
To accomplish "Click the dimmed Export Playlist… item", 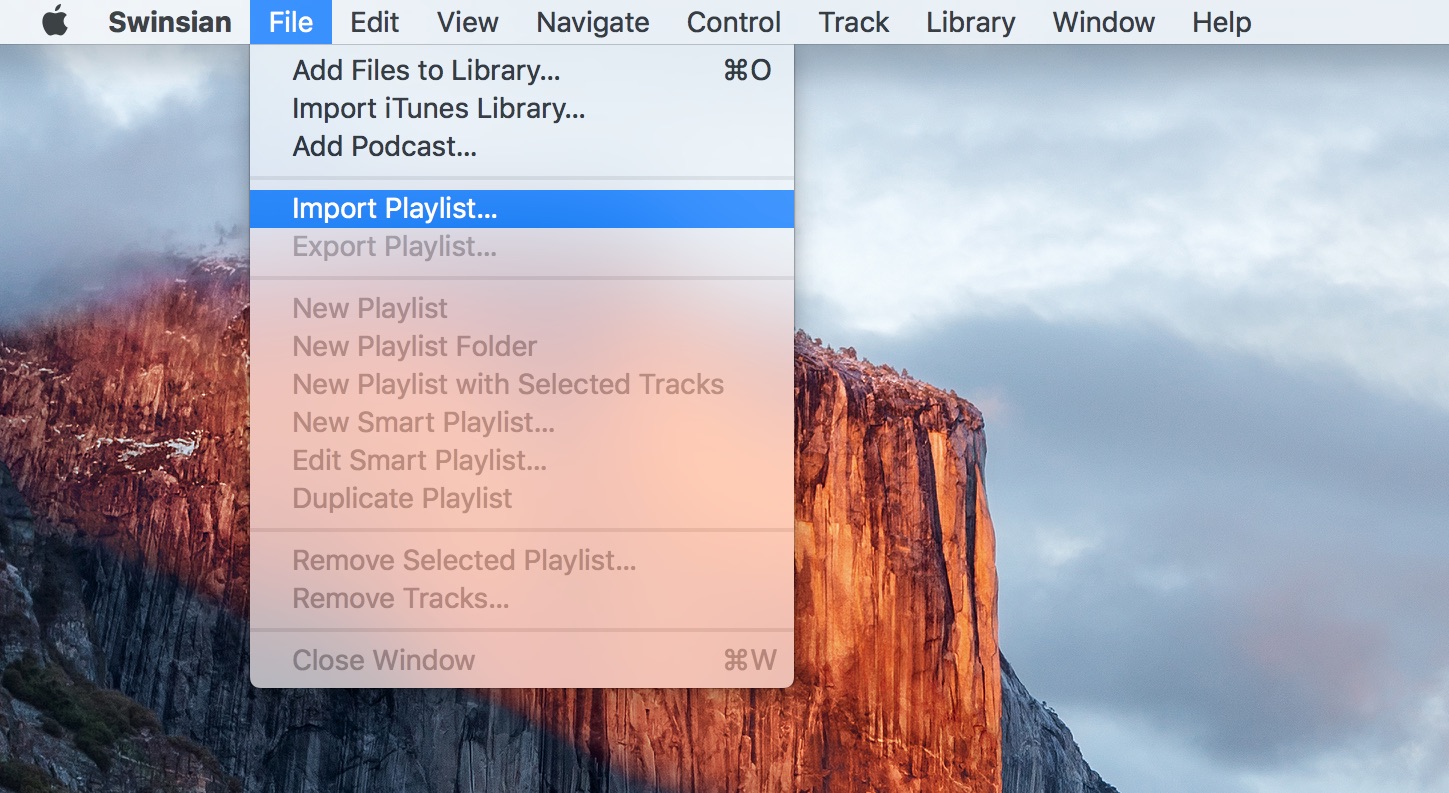I will click(x=522, y=246).
